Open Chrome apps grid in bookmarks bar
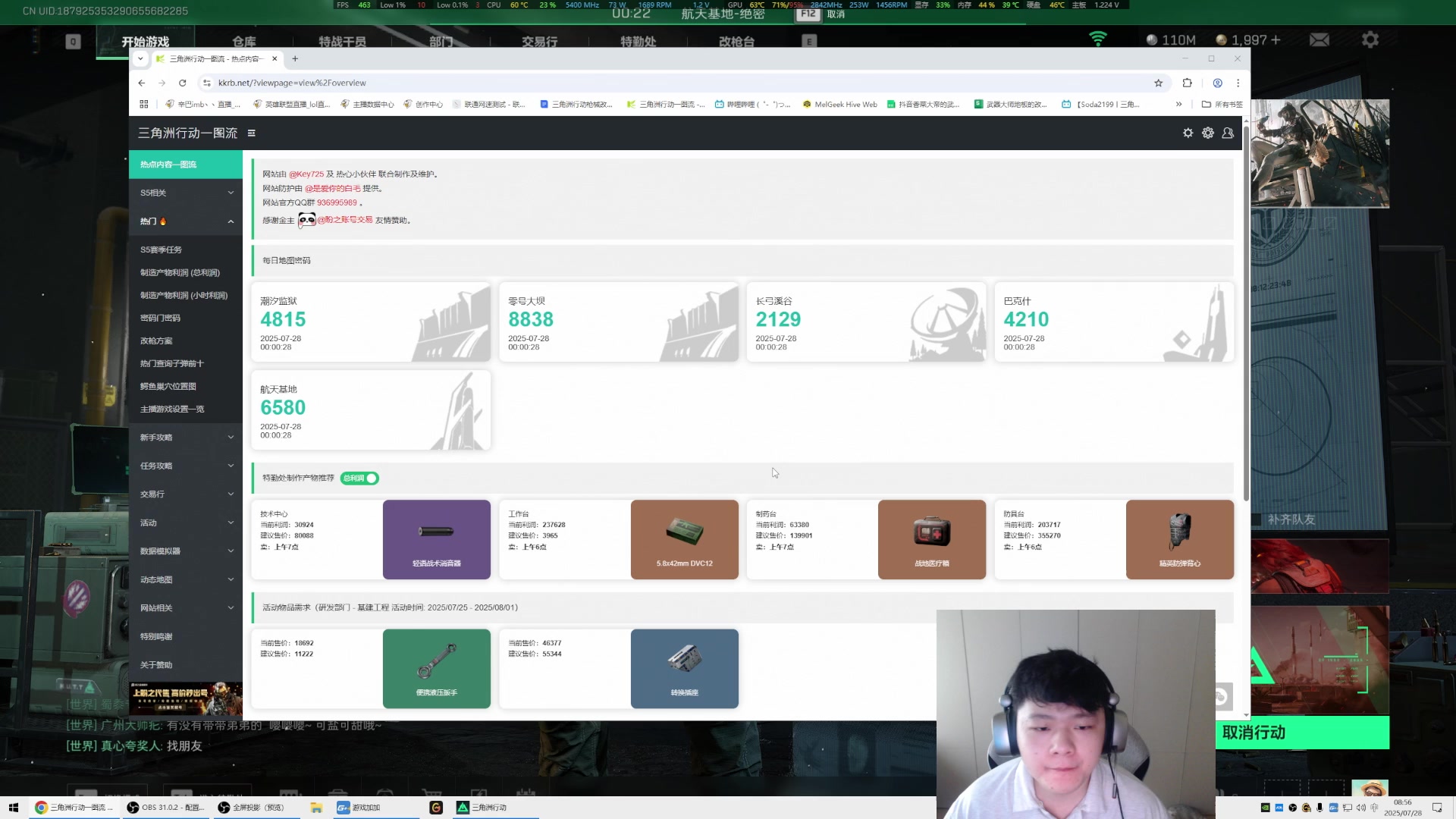Screen dimensions: 1456x819 (x=144, y=104)
